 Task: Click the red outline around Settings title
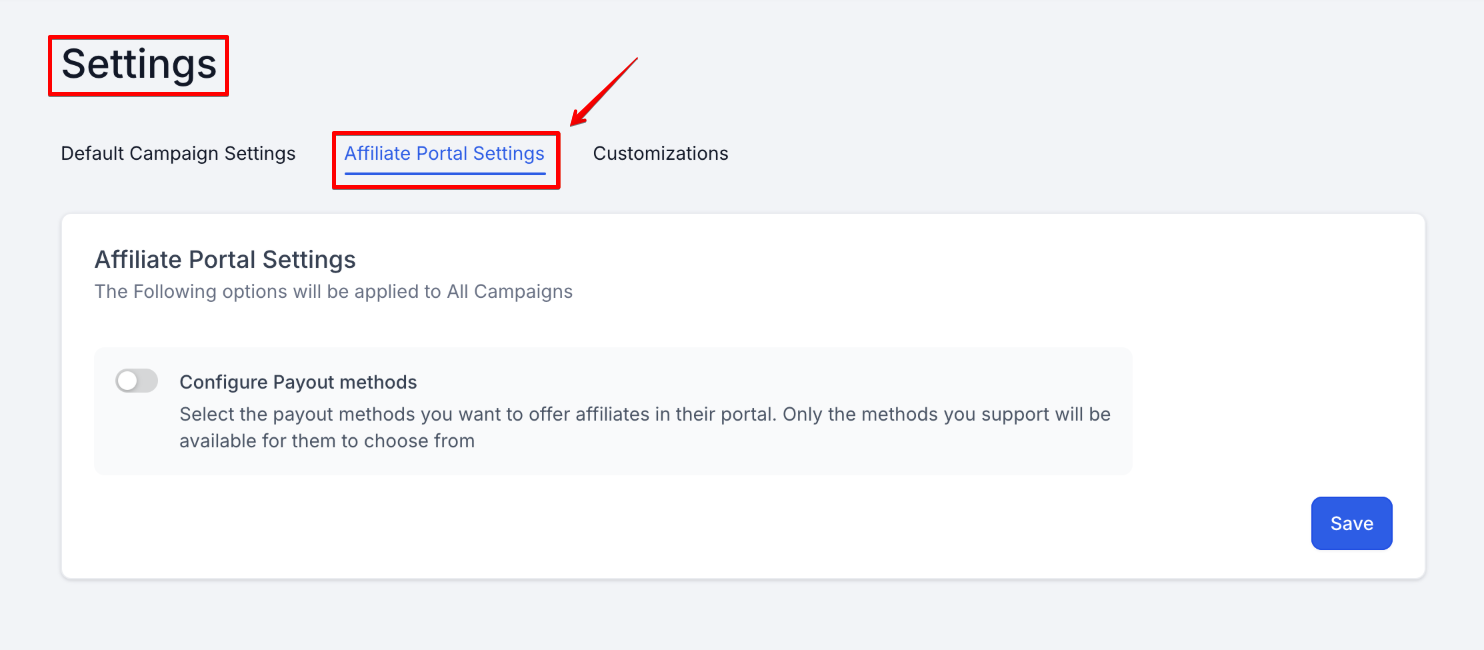[x=50, y=66]
